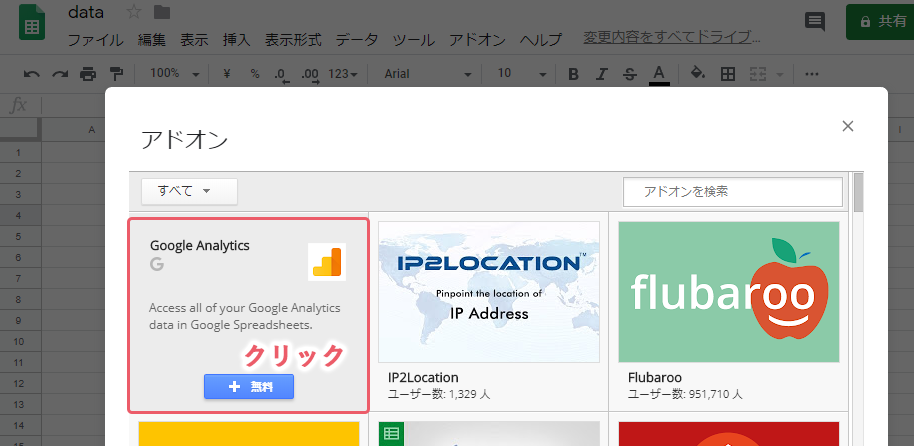Click the merge cells icon
The height and width of the screenshot is (446, 914).
[x=757, y=74]
